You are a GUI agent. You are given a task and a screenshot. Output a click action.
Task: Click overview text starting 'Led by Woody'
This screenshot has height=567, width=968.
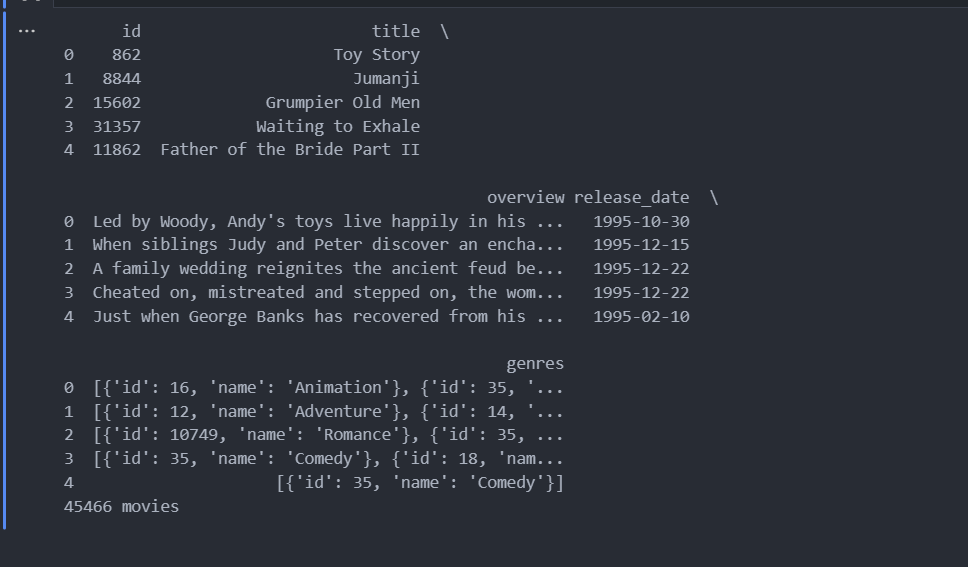328,222
